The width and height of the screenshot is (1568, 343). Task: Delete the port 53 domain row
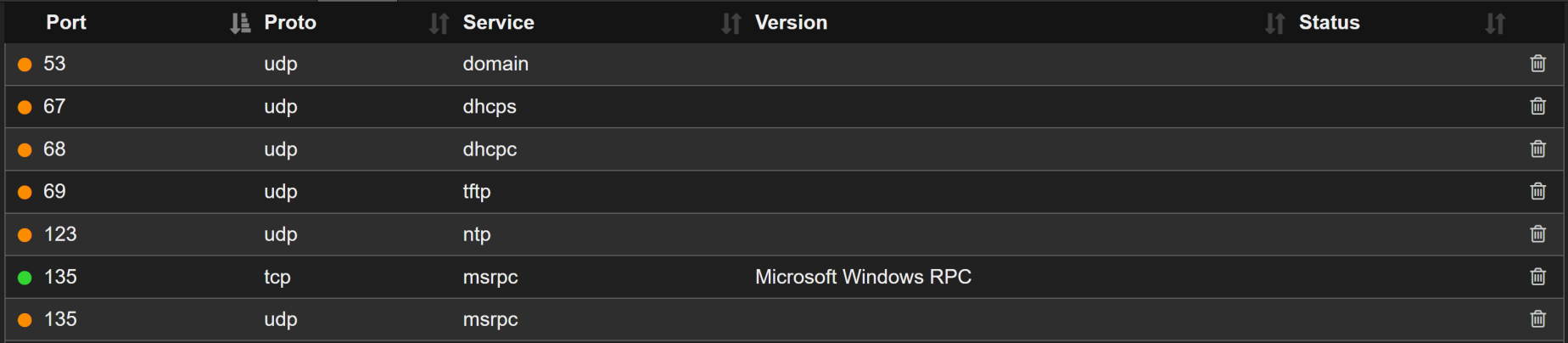tap(1537, 64)
